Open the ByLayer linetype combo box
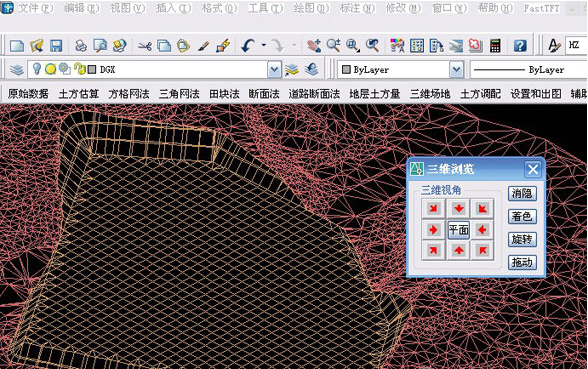The width and height of the screenshot is (588, 369). click(x=528, y=69)
